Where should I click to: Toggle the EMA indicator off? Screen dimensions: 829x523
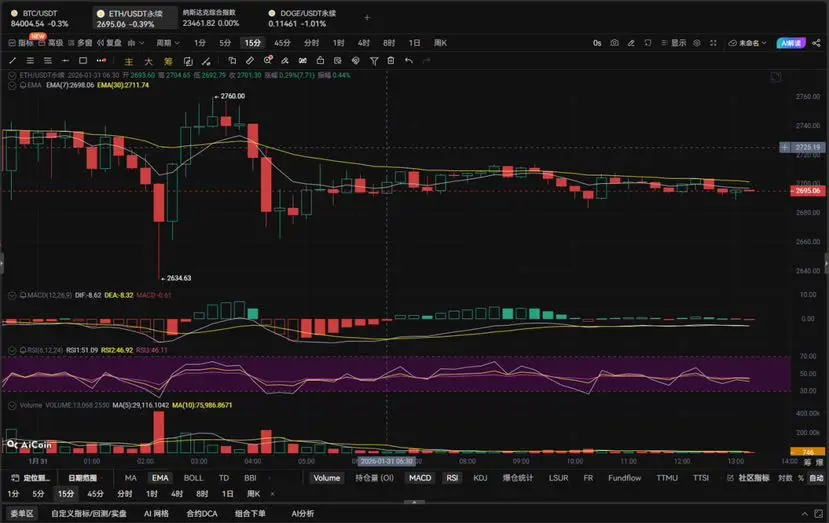[160, 478]
